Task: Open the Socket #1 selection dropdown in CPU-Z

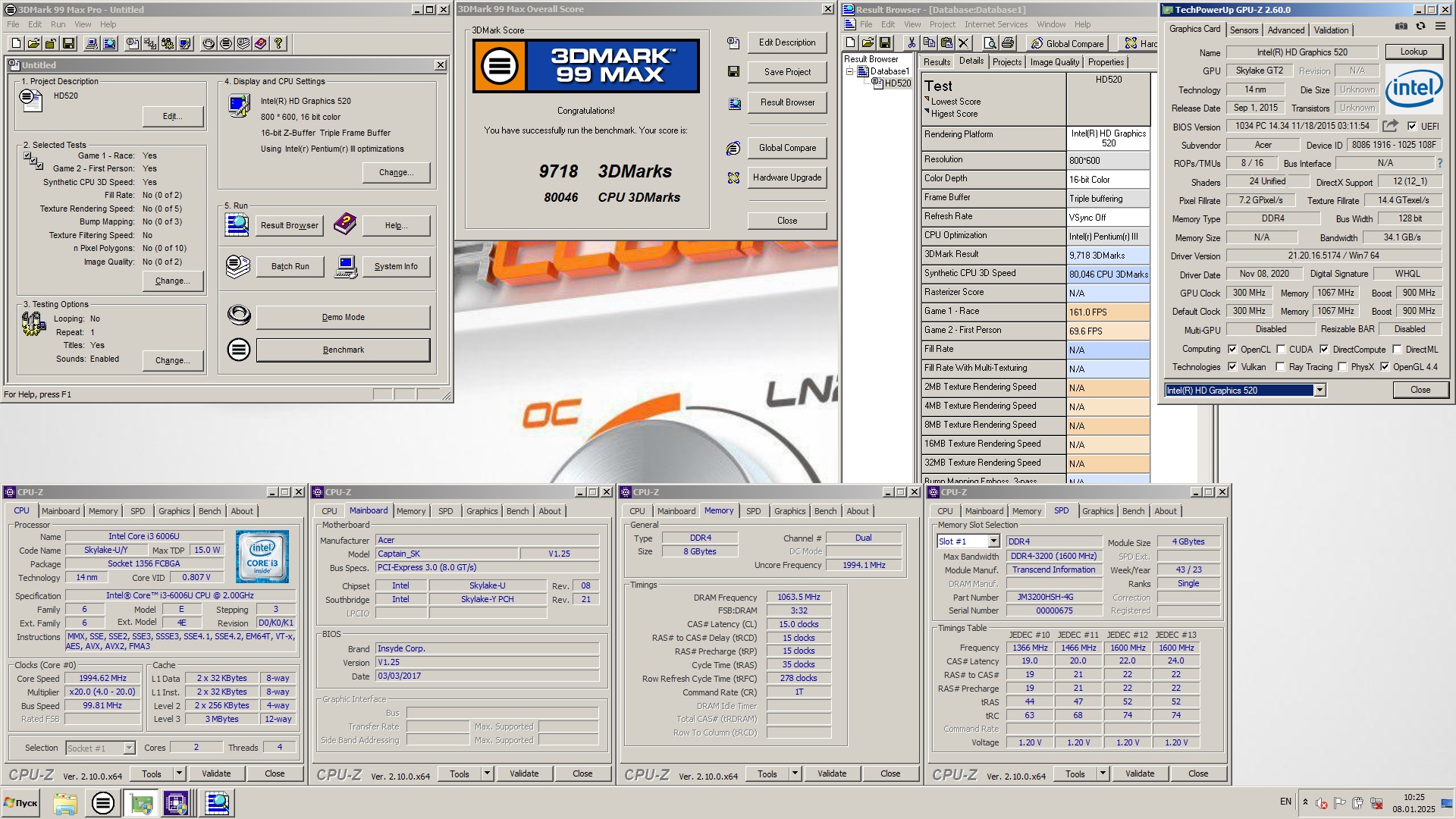Action: coord(129,748)
